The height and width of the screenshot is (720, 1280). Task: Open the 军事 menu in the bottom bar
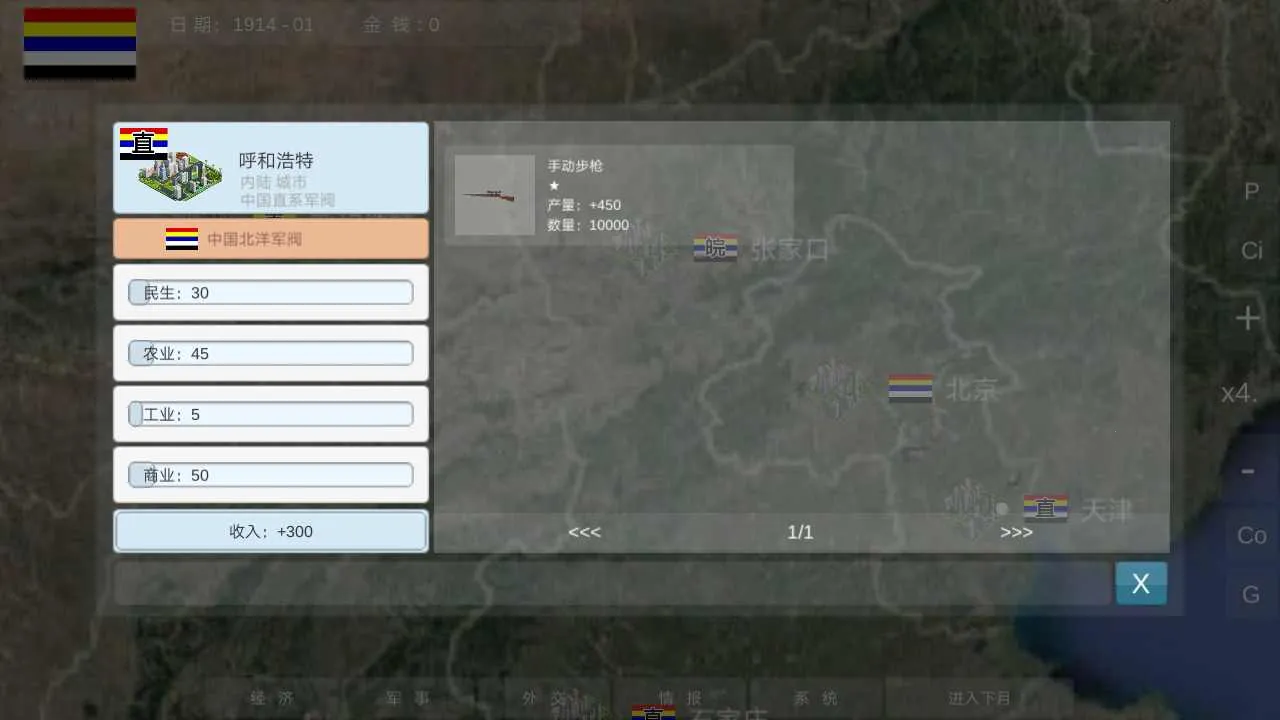click(408, 698)
